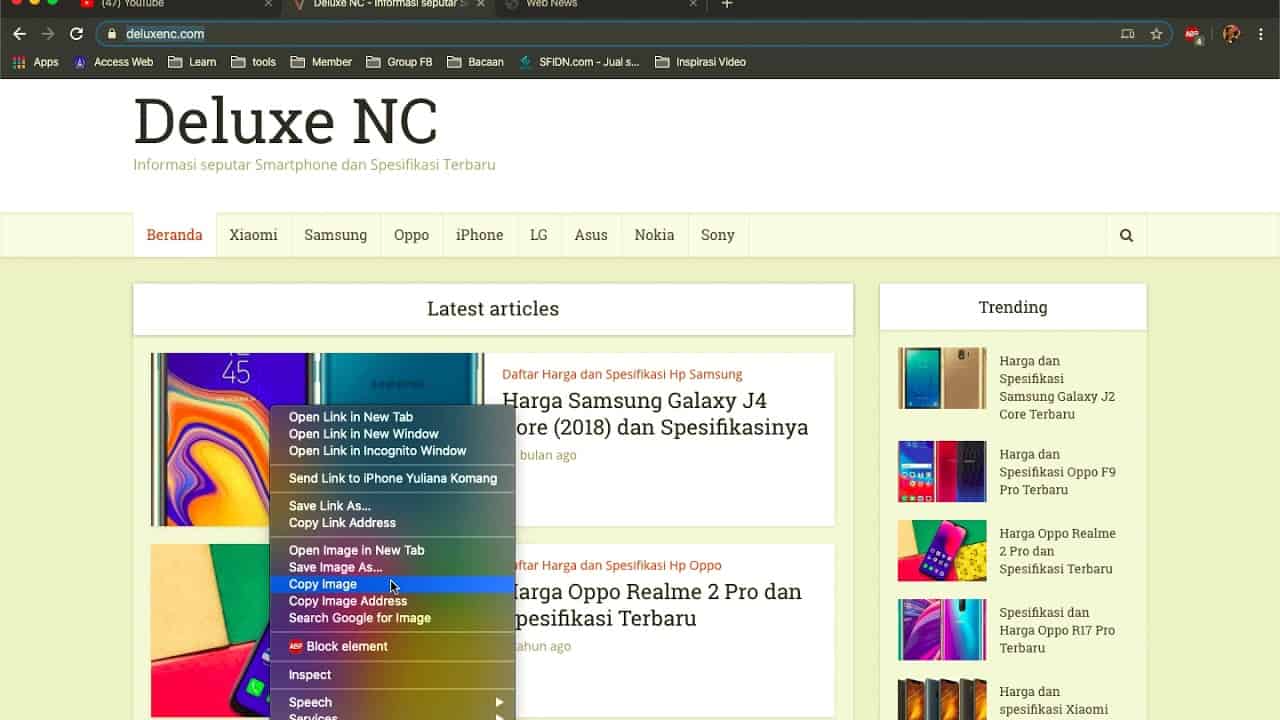Open the Inspirasi Video bookmarks folder

[700, 62]
